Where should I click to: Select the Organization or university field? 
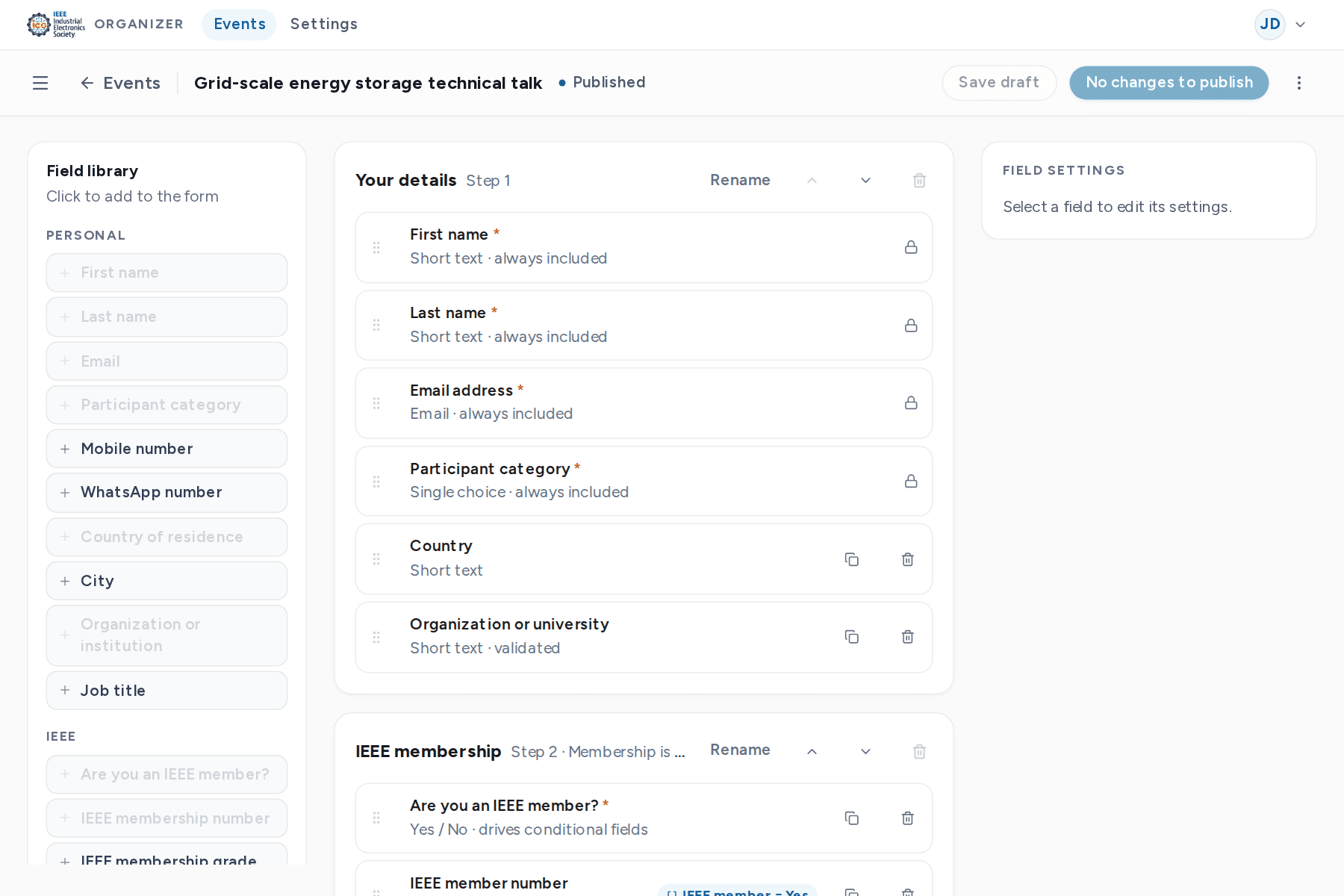click(644, 637)
